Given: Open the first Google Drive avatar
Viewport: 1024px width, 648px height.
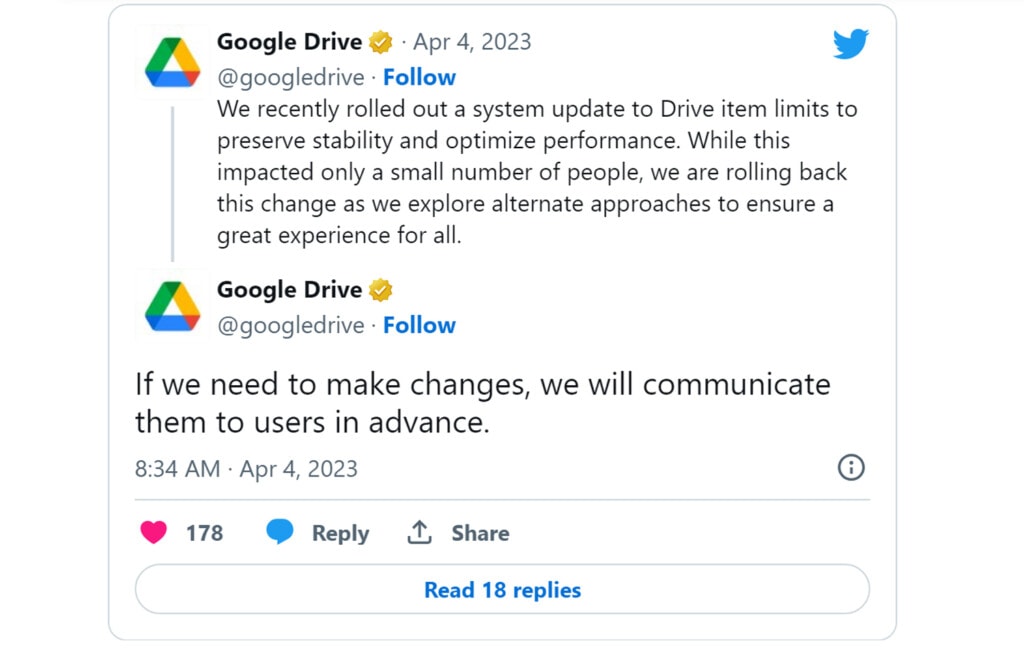Looking at the screenshot, I should click(x=172, y=63).
